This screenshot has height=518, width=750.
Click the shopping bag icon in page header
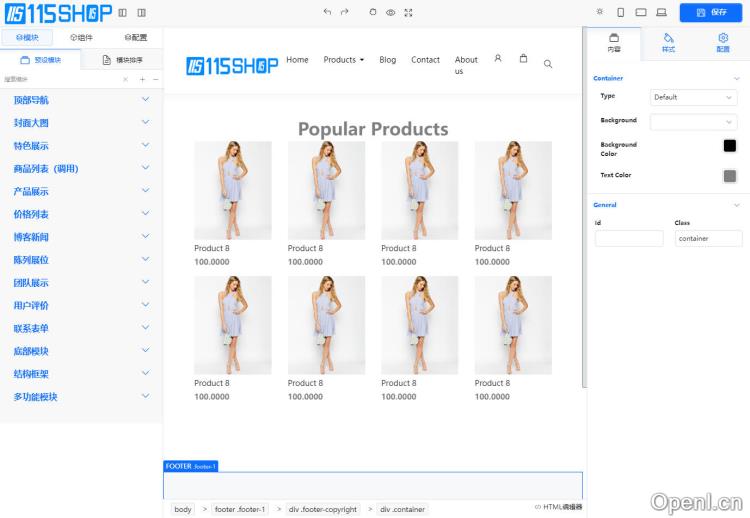click(523, 59)
